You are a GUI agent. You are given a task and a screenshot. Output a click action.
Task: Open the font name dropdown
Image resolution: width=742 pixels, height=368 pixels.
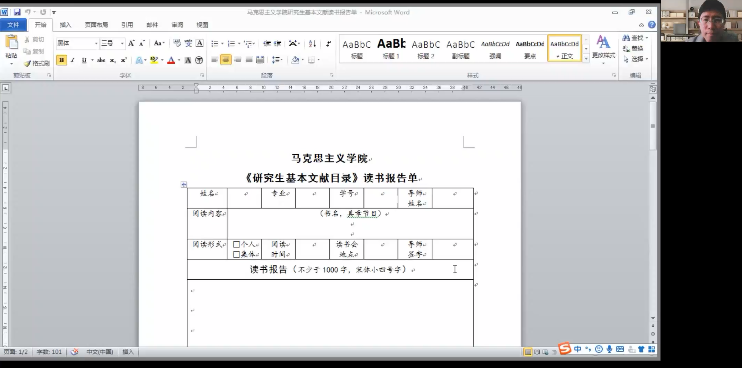(x=96, y=44)
